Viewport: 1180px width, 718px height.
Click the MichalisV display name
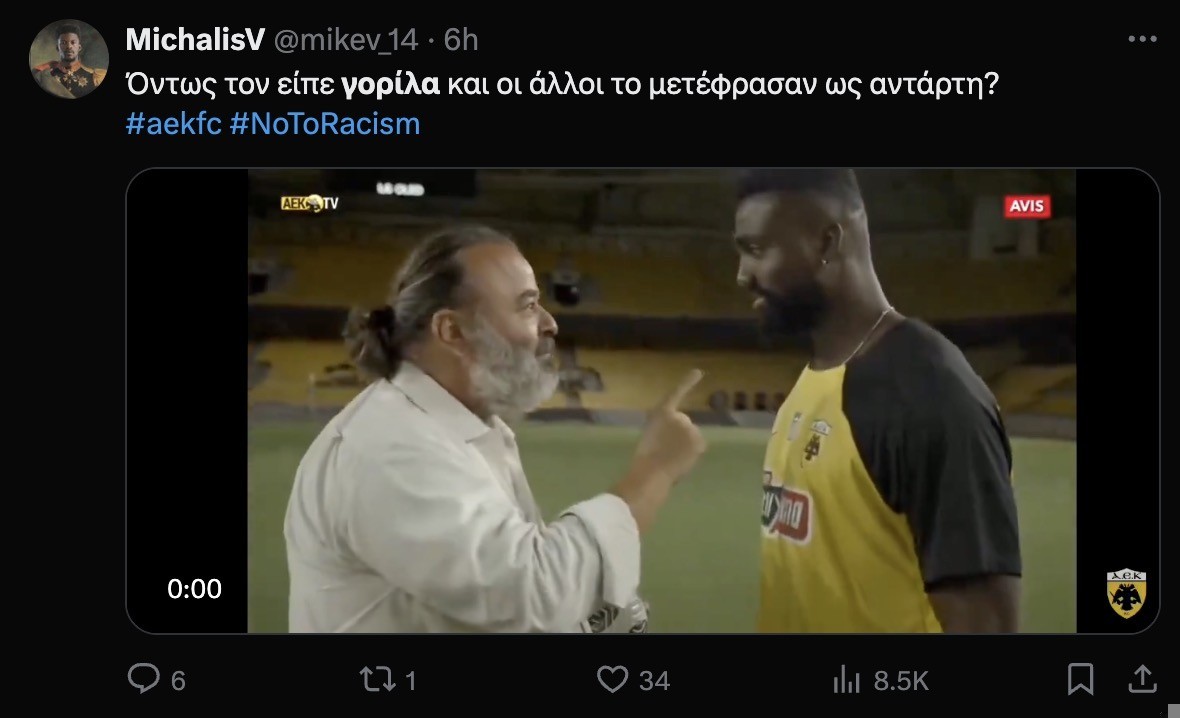[196, 39]
